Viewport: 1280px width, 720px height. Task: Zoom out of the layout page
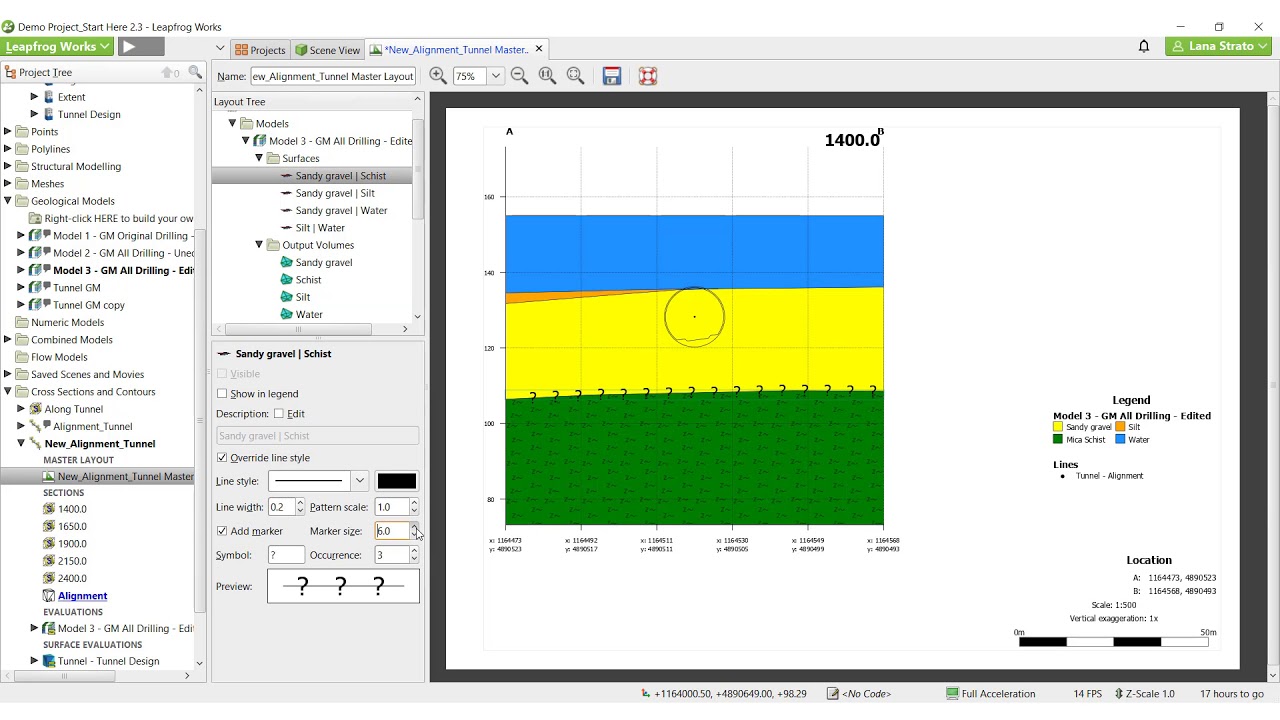[x=519, y=76]
